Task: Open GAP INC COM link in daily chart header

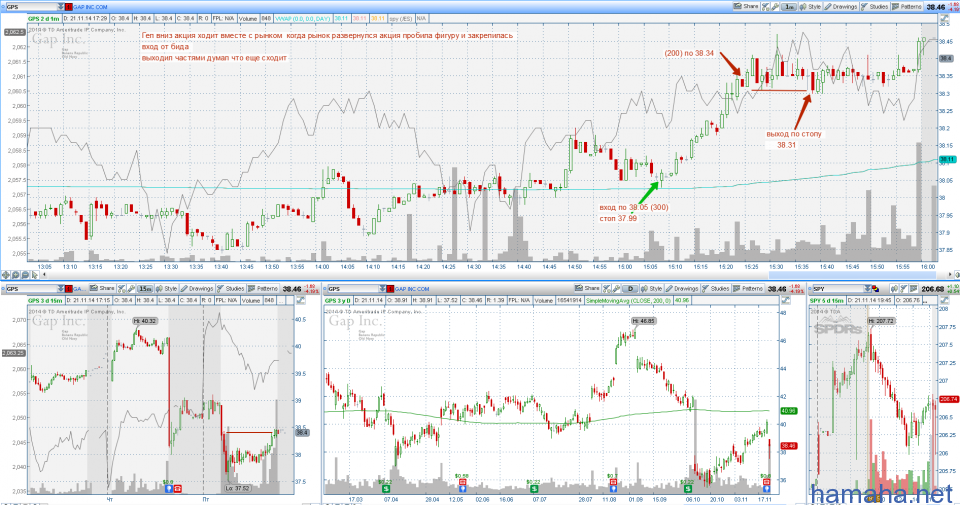Action: pos(412,289)
